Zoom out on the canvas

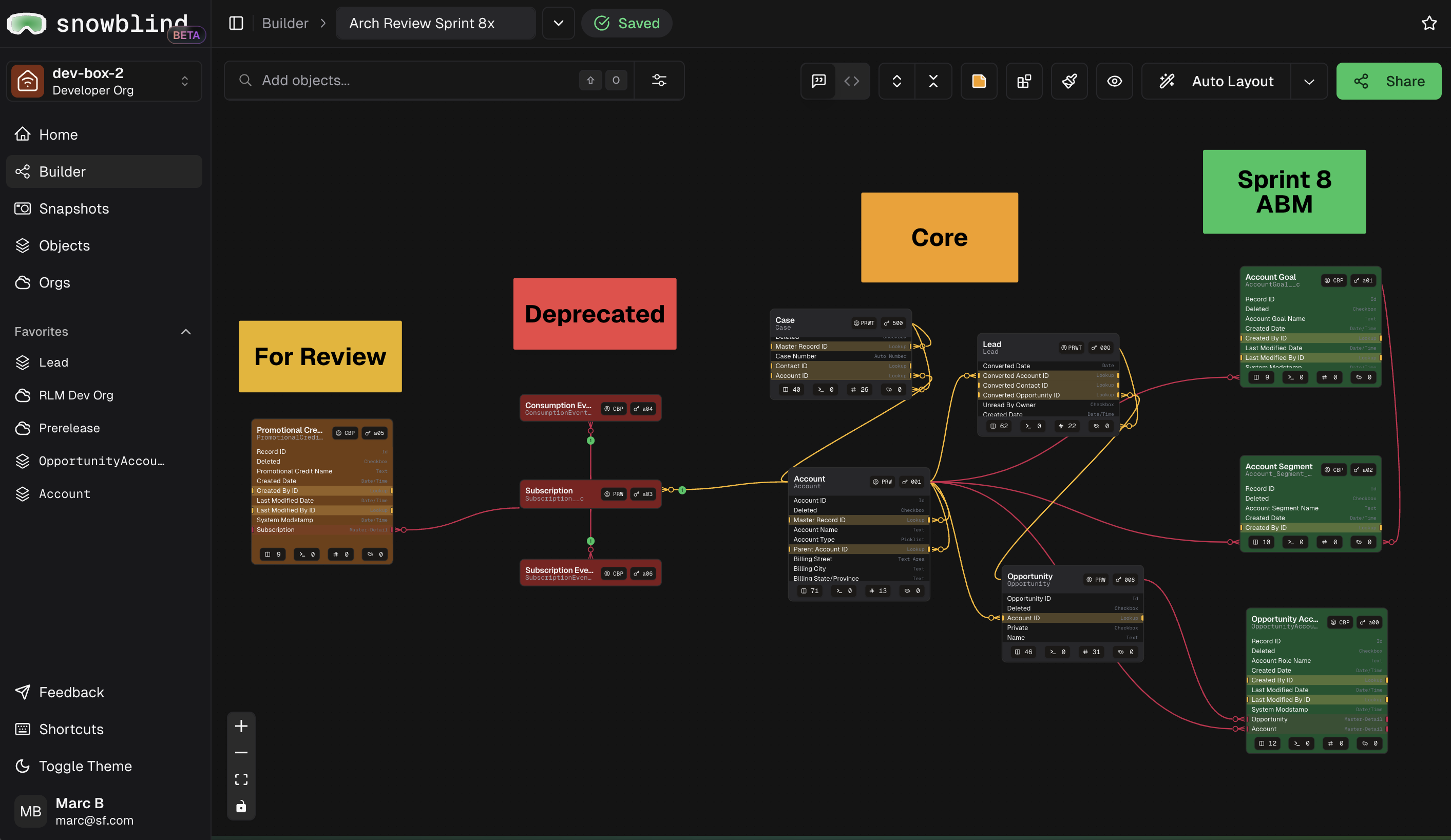coord(241,753)
